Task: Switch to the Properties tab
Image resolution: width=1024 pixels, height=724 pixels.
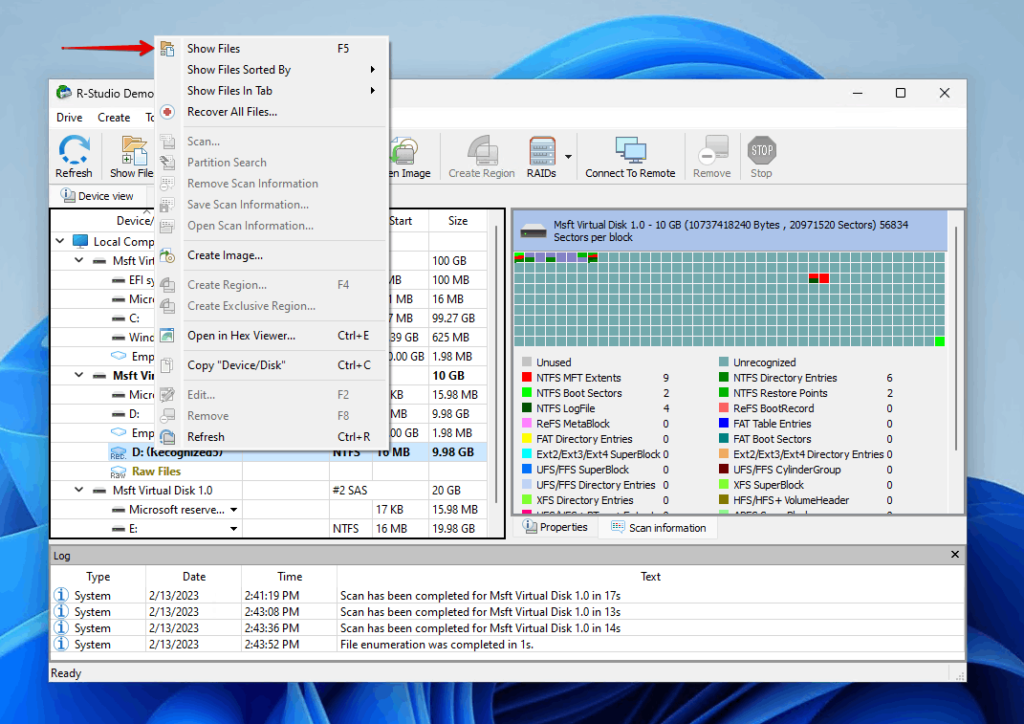Action: (556, 527)
